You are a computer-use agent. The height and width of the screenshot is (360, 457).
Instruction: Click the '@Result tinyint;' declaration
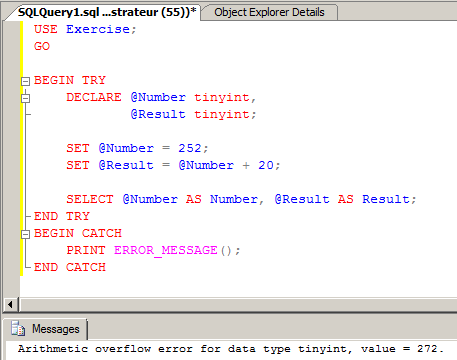pos(193,114)
